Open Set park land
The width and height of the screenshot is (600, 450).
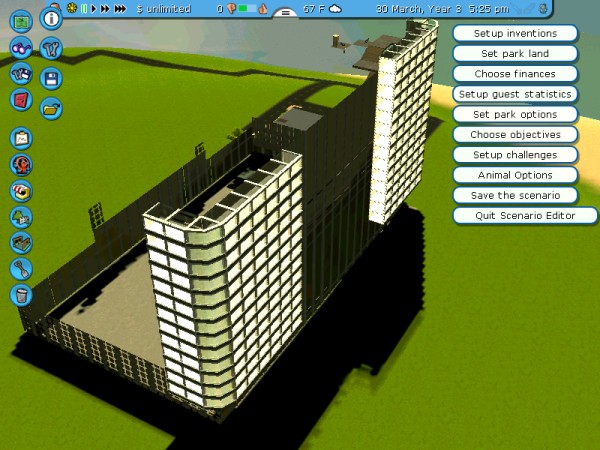(515, 54)
